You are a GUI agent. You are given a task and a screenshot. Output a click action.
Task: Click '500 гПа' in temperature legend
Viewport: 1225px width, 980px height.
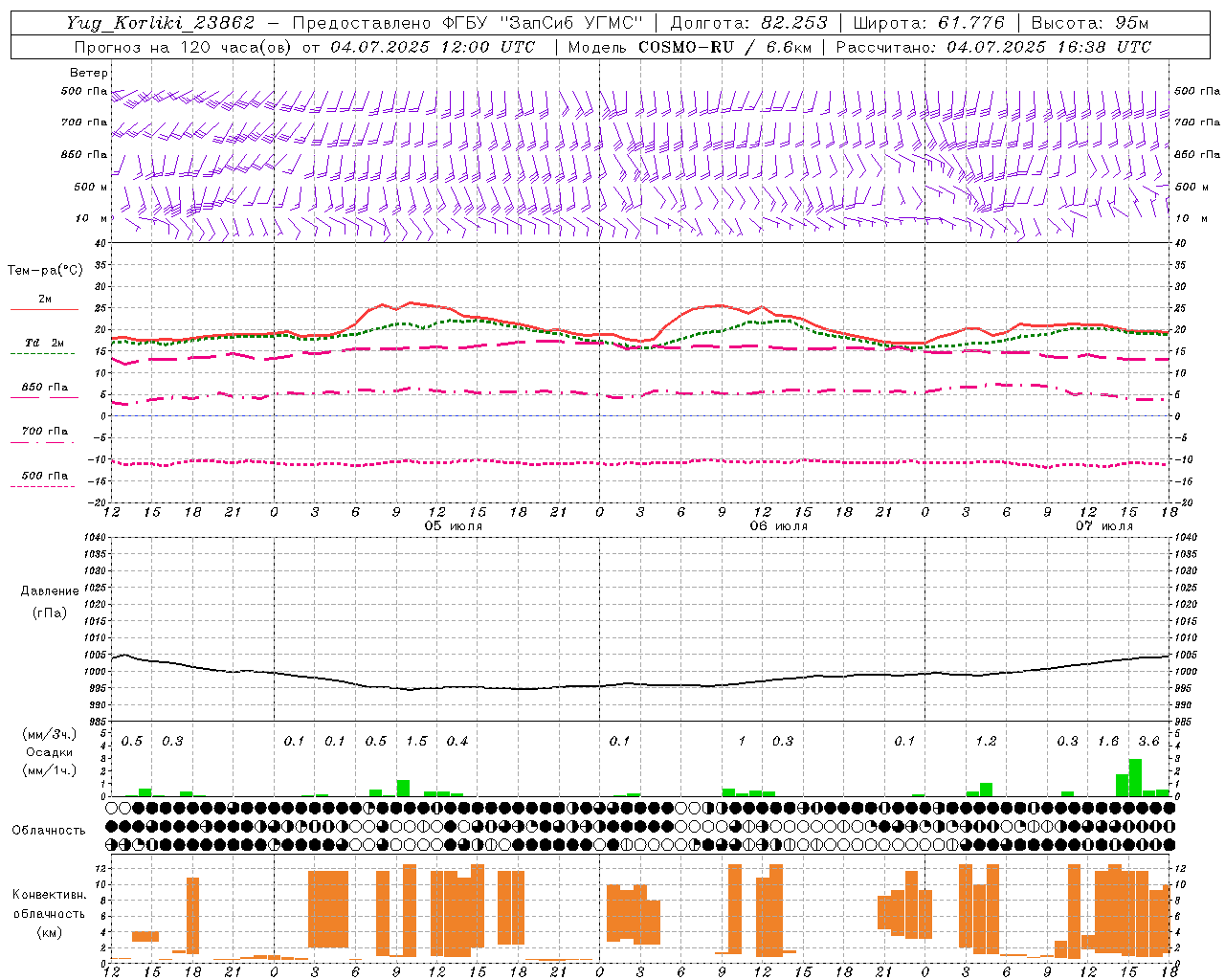(x=45, y=476)
